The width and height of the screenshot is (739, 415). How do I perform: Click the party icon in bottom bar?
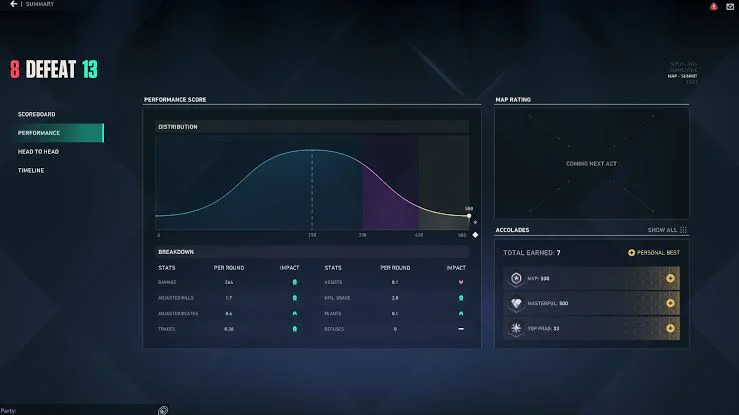[163, 410]
